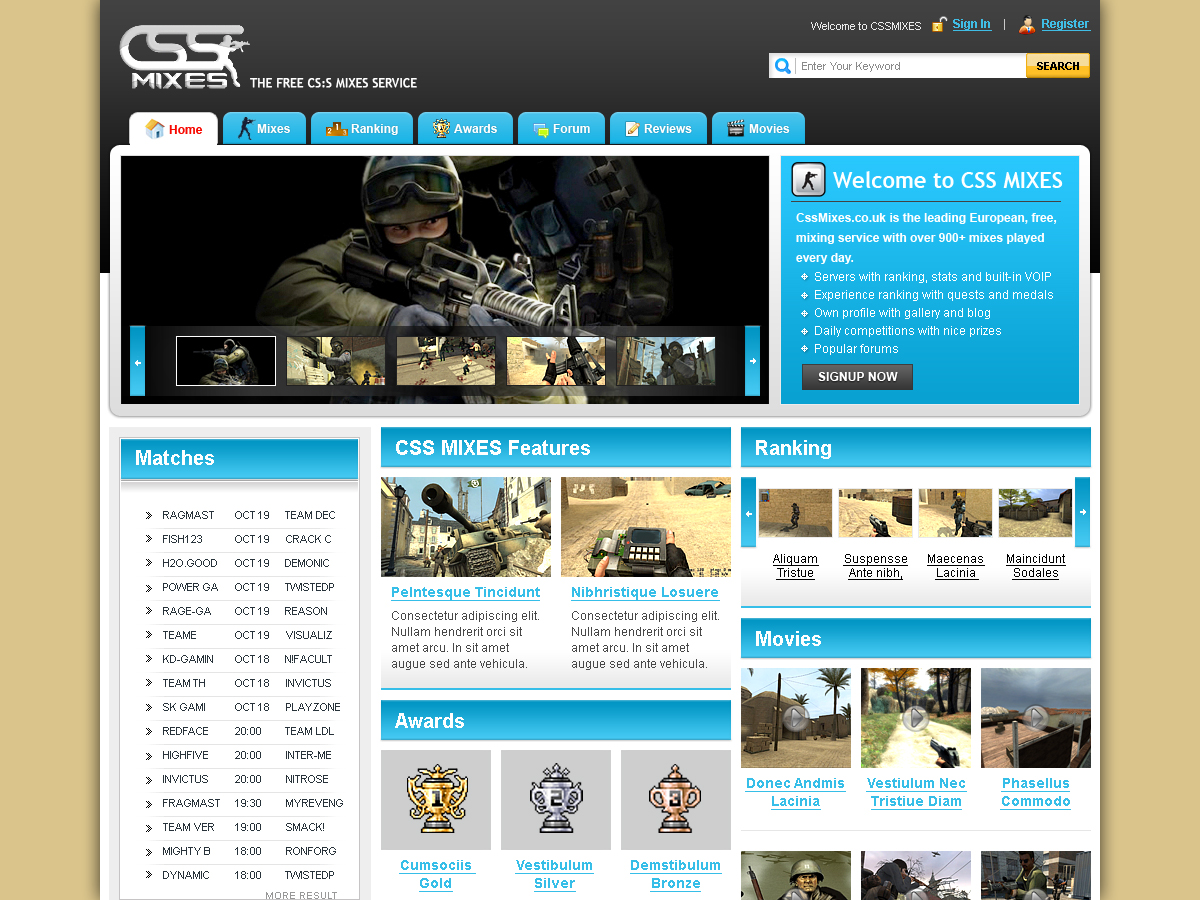
Task: Open Demstibulum Bronze award link
Action: [676, 874]
